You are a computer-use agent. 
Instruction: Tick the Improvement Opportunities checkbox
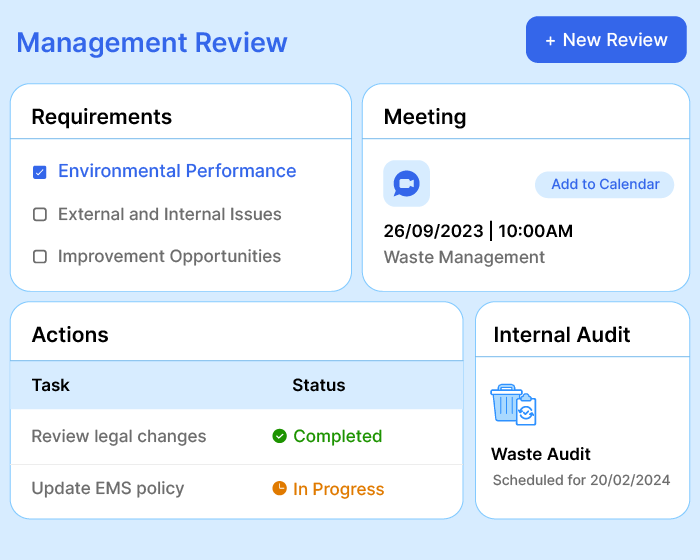click(40, 257)
